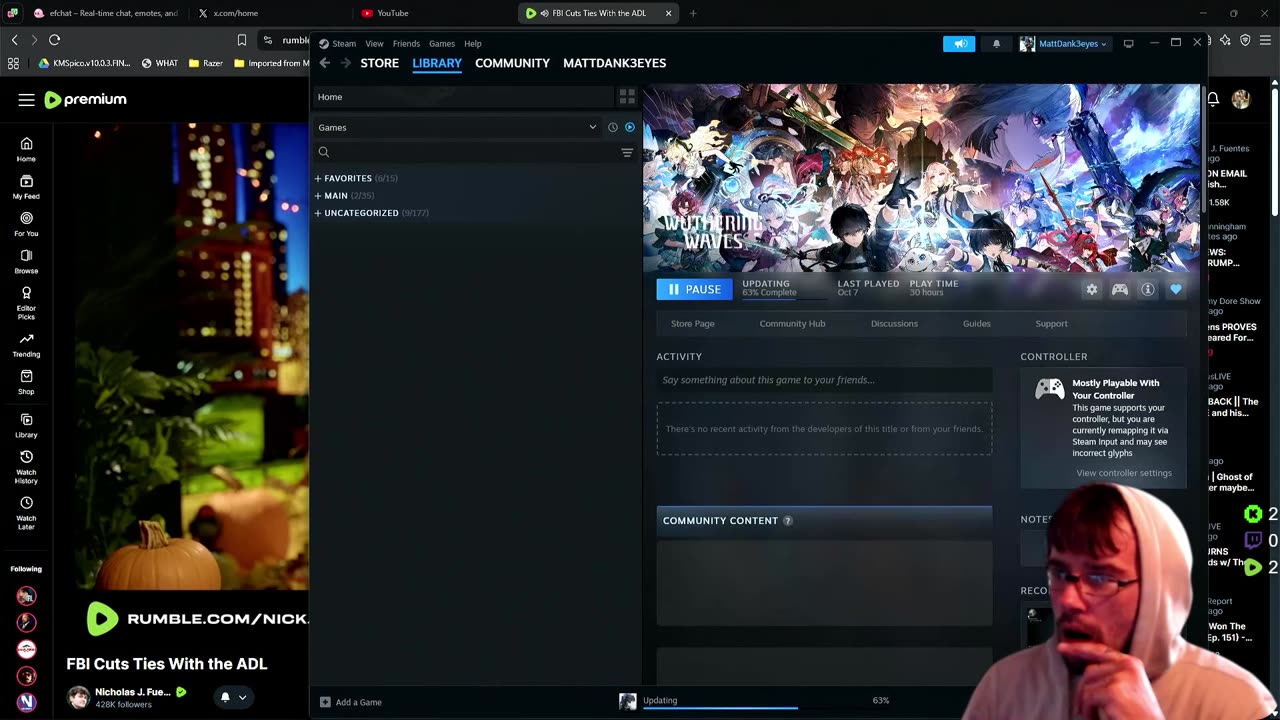Open controller layout icon for game

click(x=1120, y=289)
